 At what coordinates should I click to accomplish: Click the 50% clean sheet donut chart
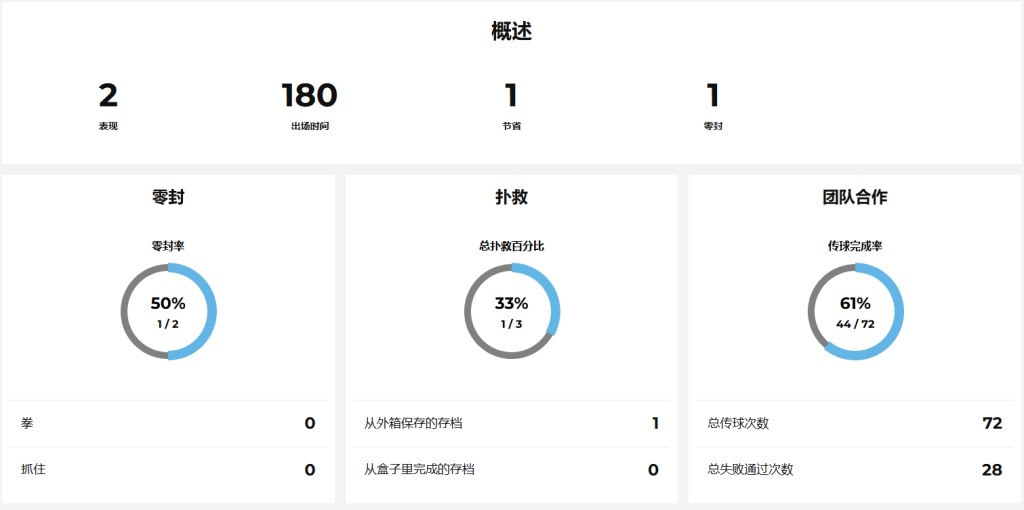tap(168, 311)
